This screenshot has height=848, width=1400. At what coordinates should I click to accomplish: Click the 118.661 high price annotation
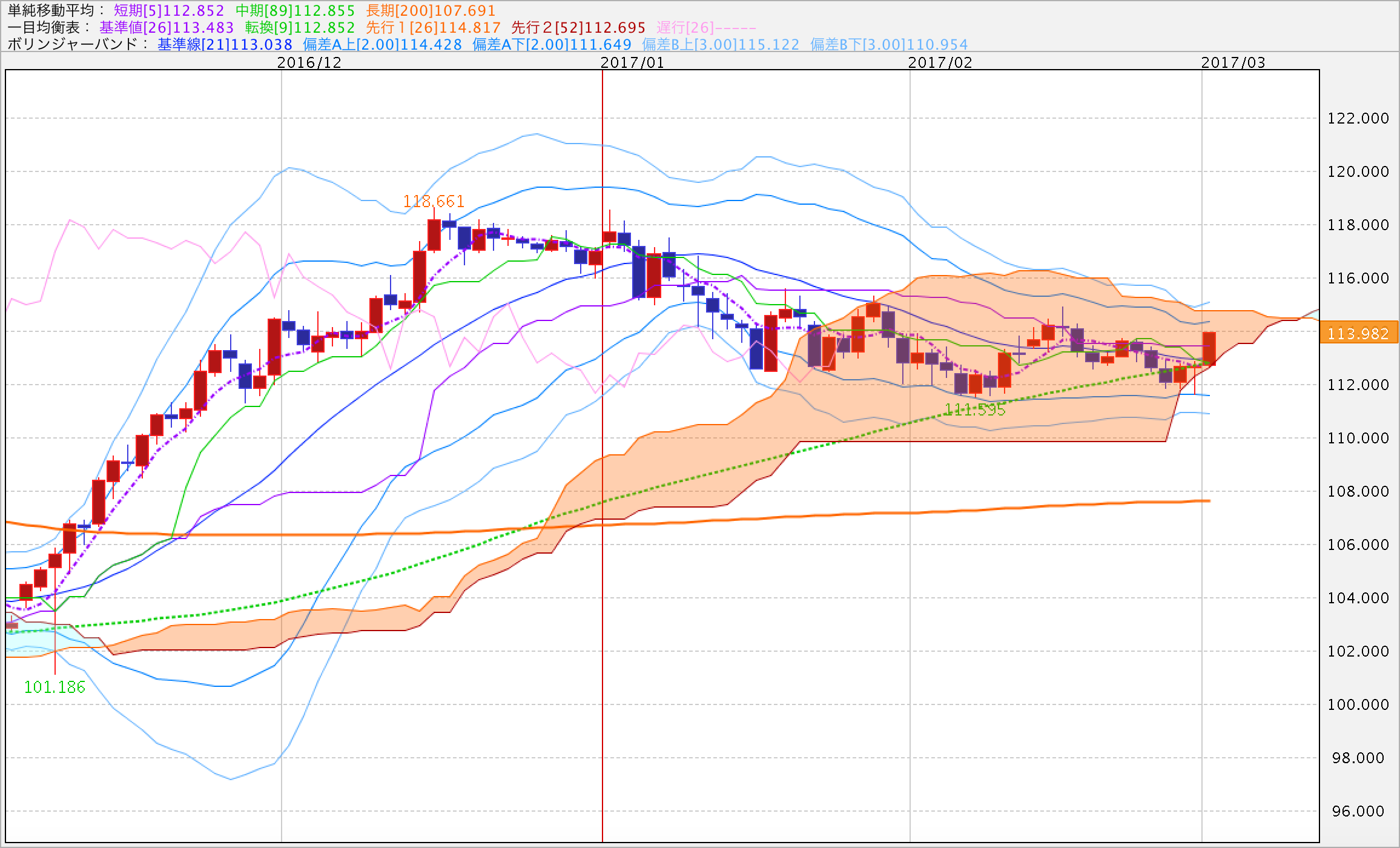(434, 201)
